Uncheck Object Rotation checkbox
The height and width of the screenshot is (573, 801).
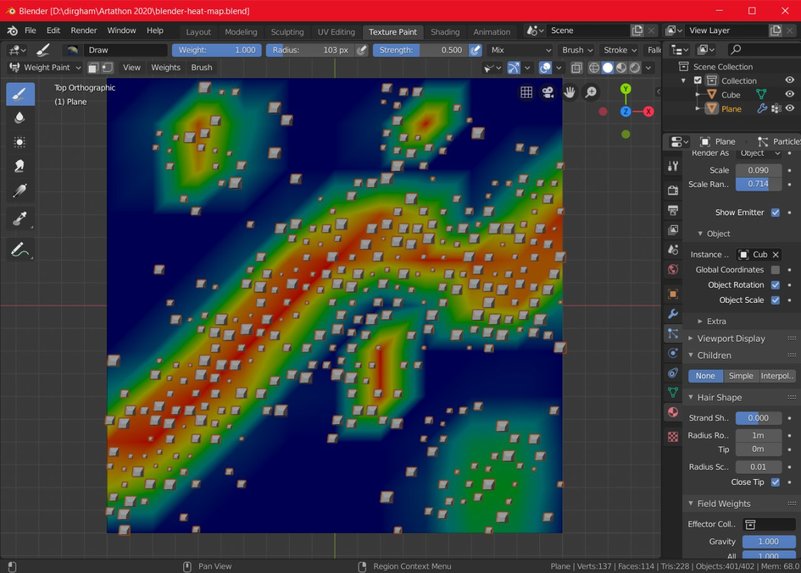(x=775, y=285)
